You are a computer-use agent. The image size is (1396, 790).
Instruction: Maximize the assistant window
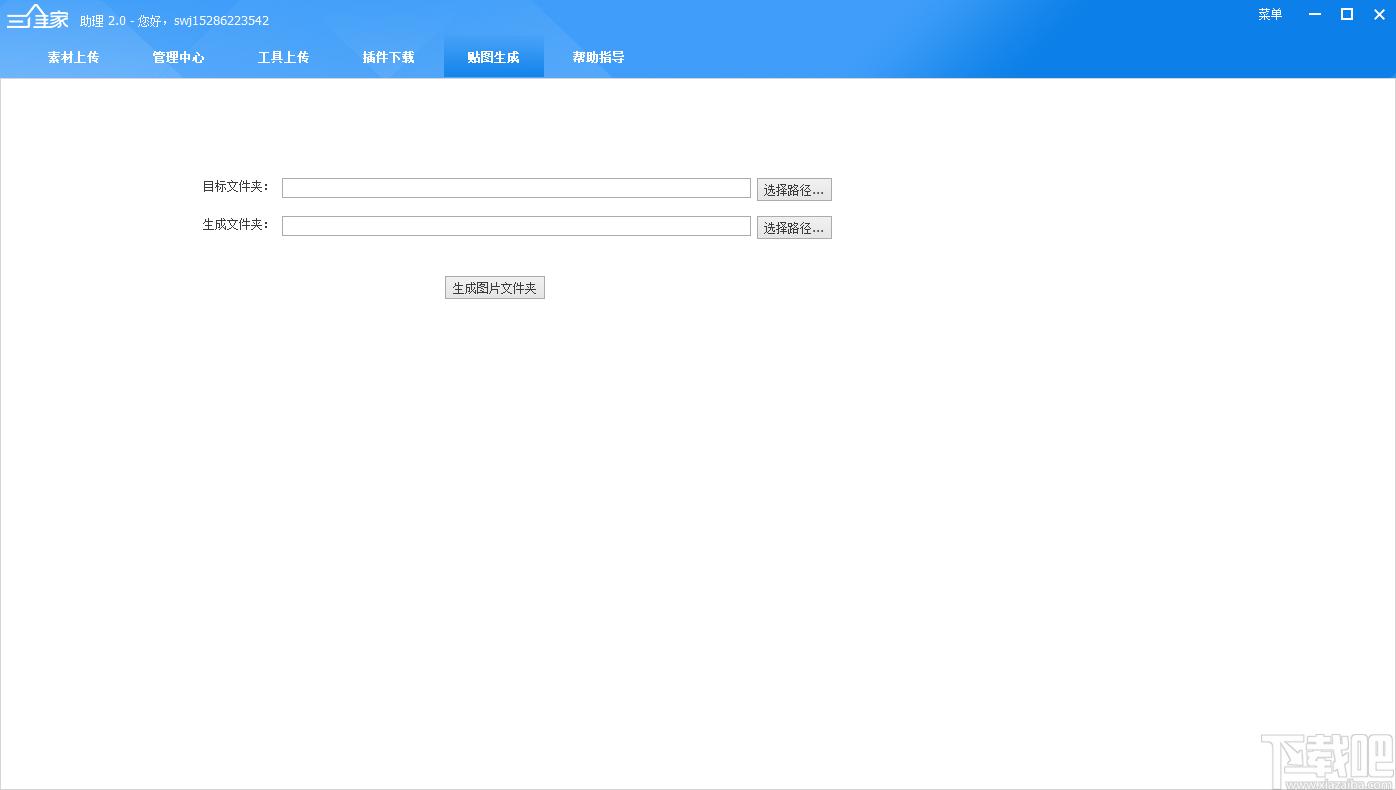1347,14
